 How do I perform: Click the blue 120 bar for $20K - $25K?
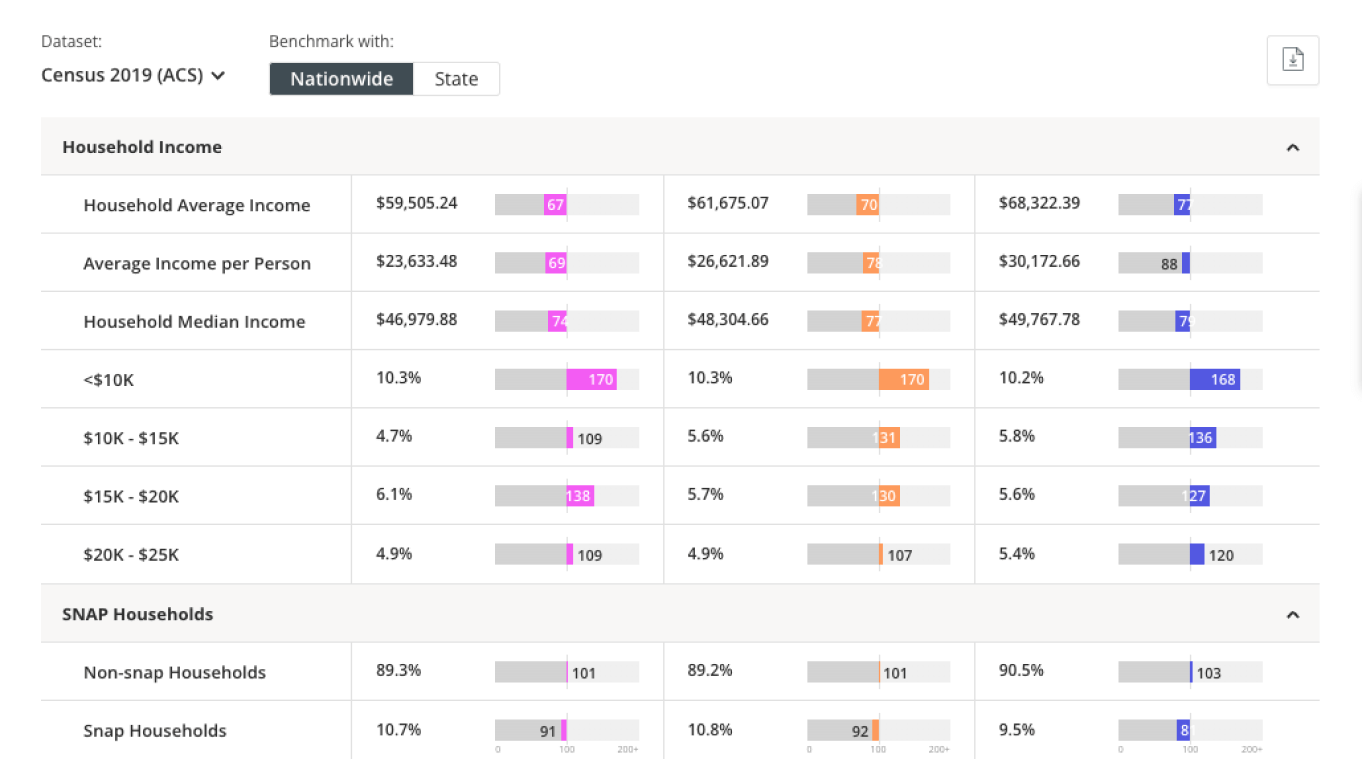[1197, 554]
